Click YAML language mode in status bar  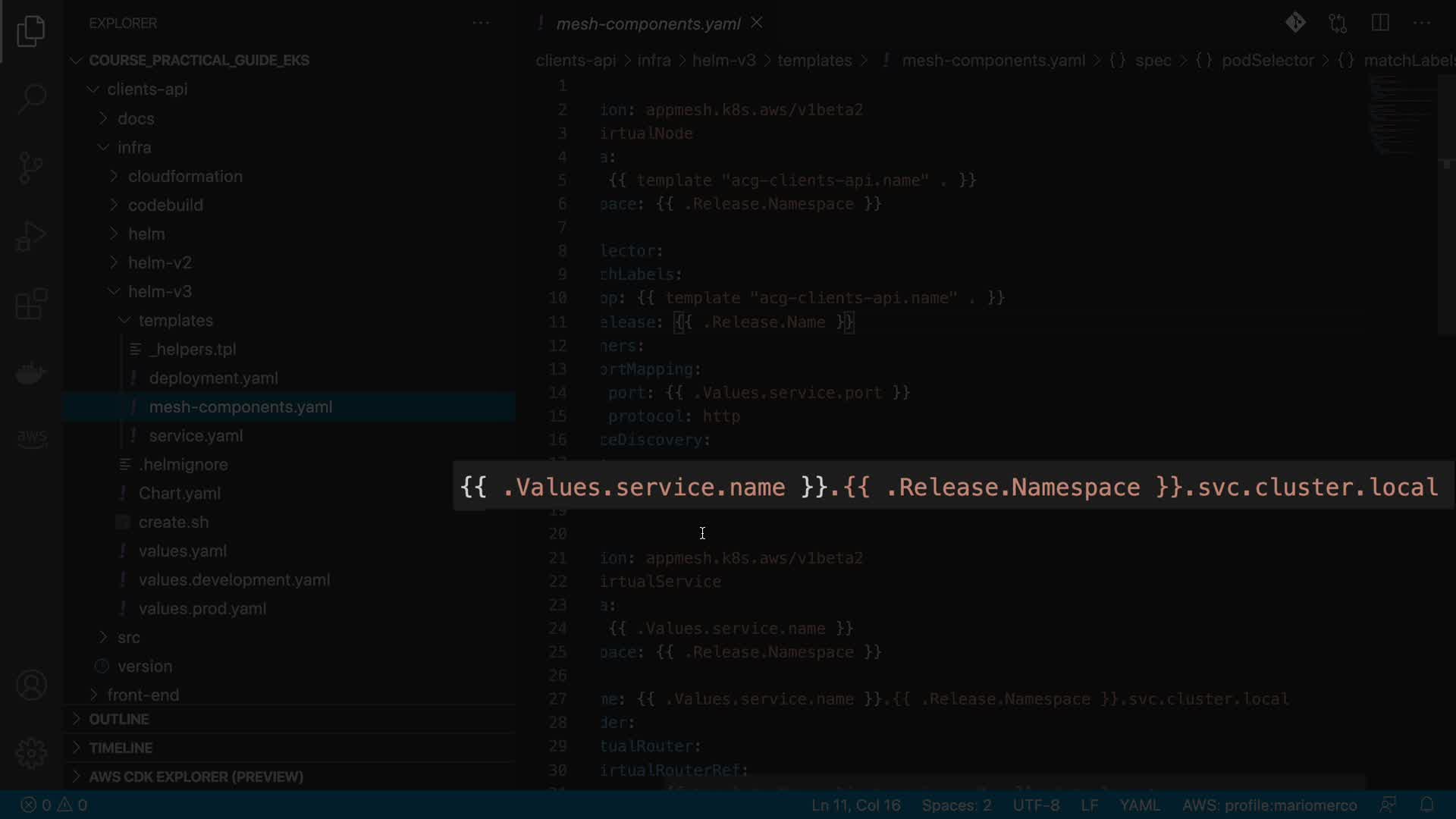[x=1140, y=805]
